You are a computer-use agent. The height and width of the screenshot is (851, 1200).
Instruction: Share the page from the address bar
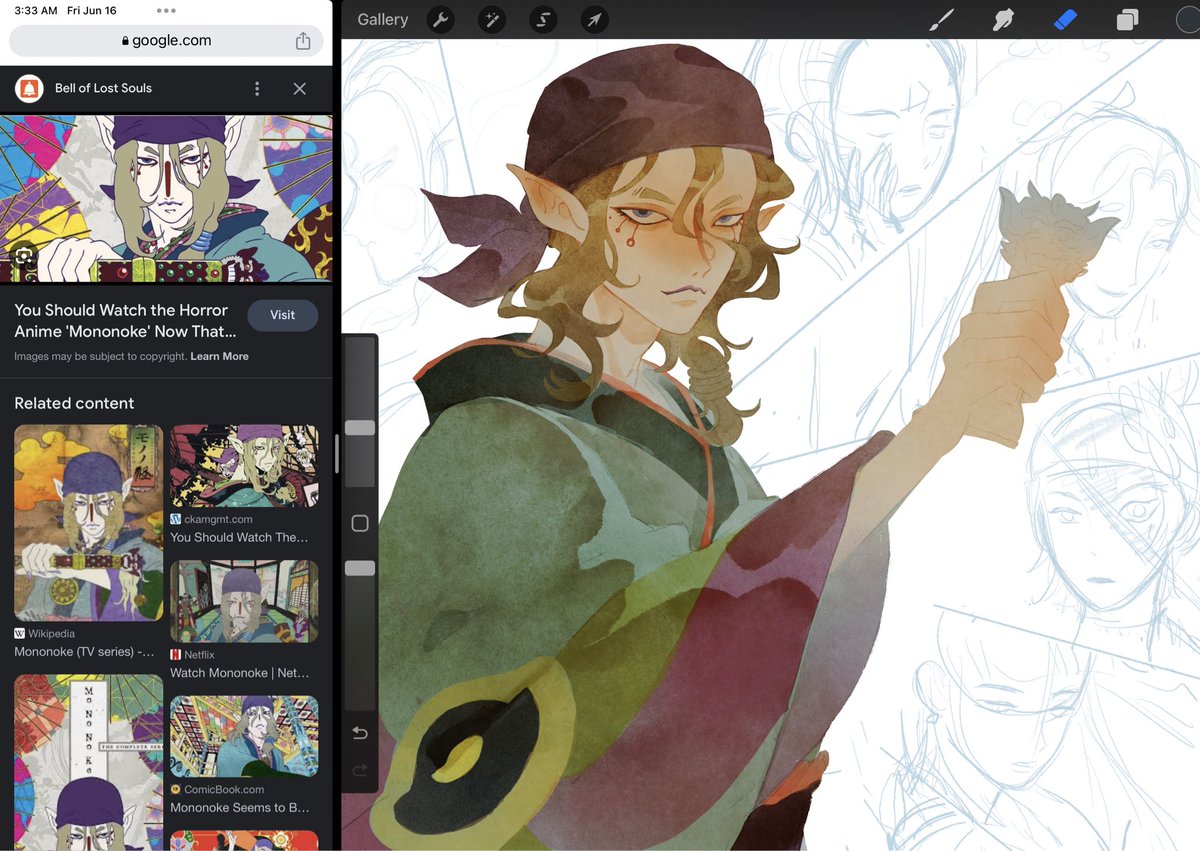303,41
